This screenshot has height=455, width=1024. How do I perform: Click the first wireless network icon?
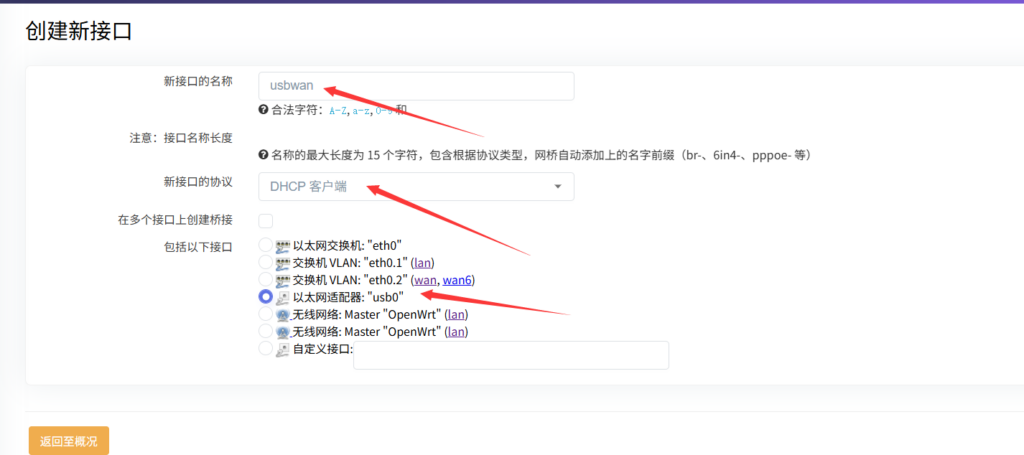[282, 315]
